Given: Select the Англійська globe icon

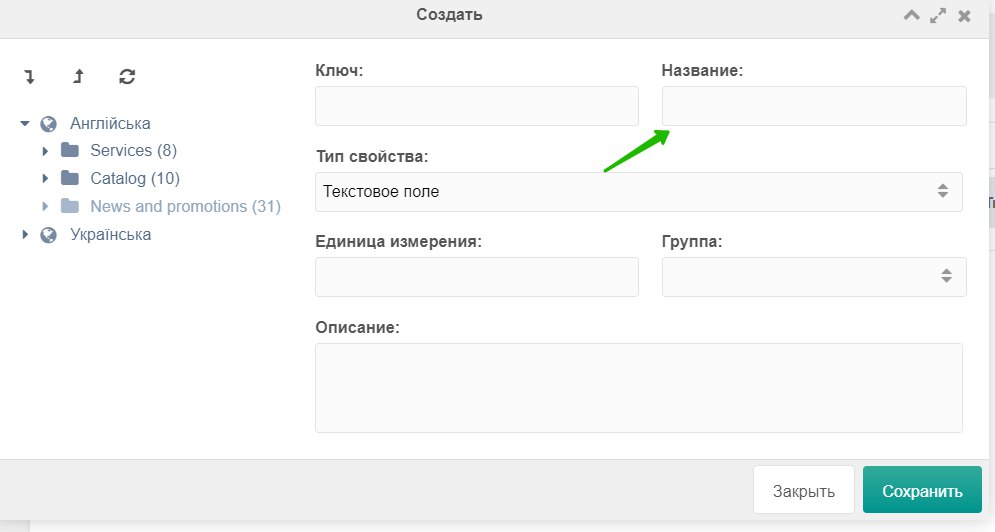Looking at the screenshot, I should [x=48, y=124].
